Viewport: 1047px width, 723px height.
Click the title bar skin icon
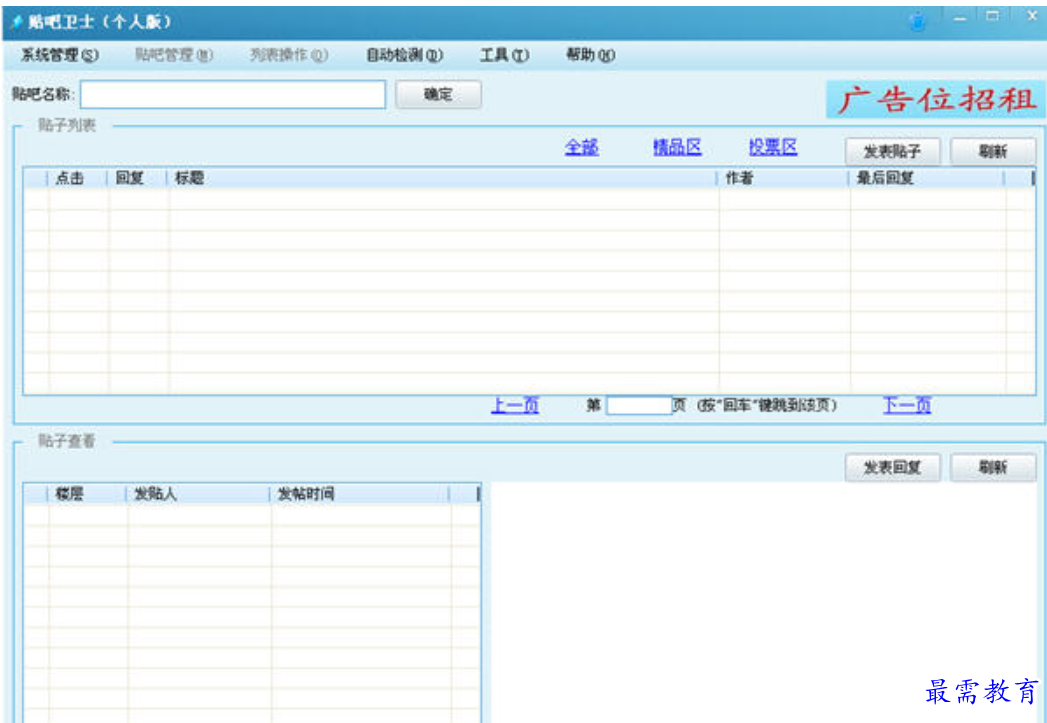[x=919, y=21]
